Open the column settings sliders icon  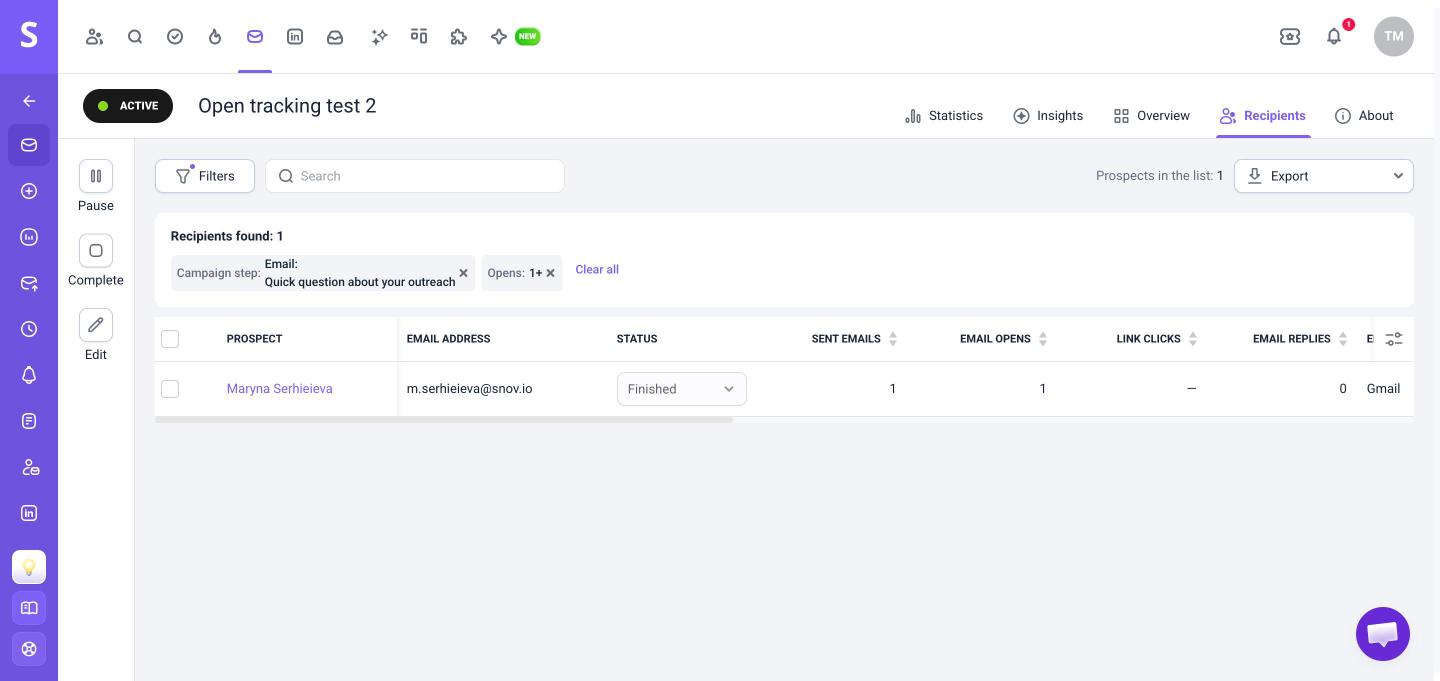pyautogui.click(x=1394, y=339)
